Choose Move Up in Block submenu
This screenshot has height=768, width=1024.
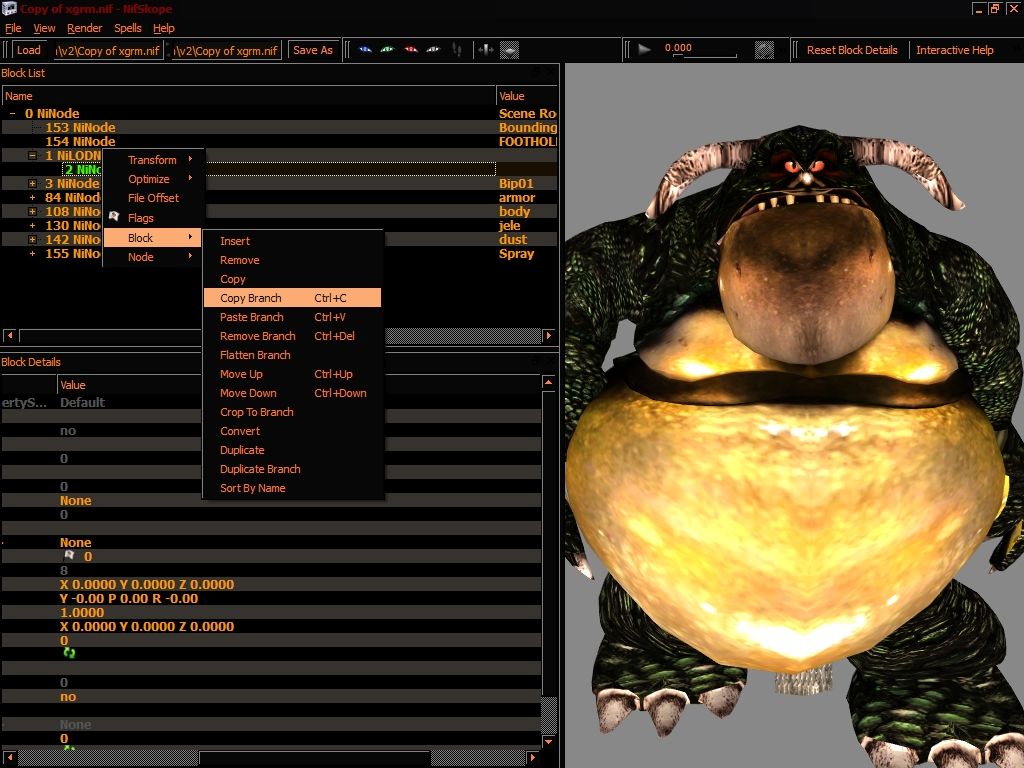[292, 374]
